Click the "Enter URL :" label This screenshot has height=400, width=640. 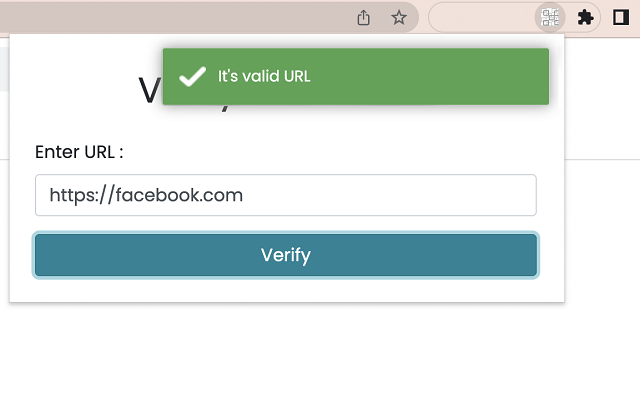click(x=79, y=152)
